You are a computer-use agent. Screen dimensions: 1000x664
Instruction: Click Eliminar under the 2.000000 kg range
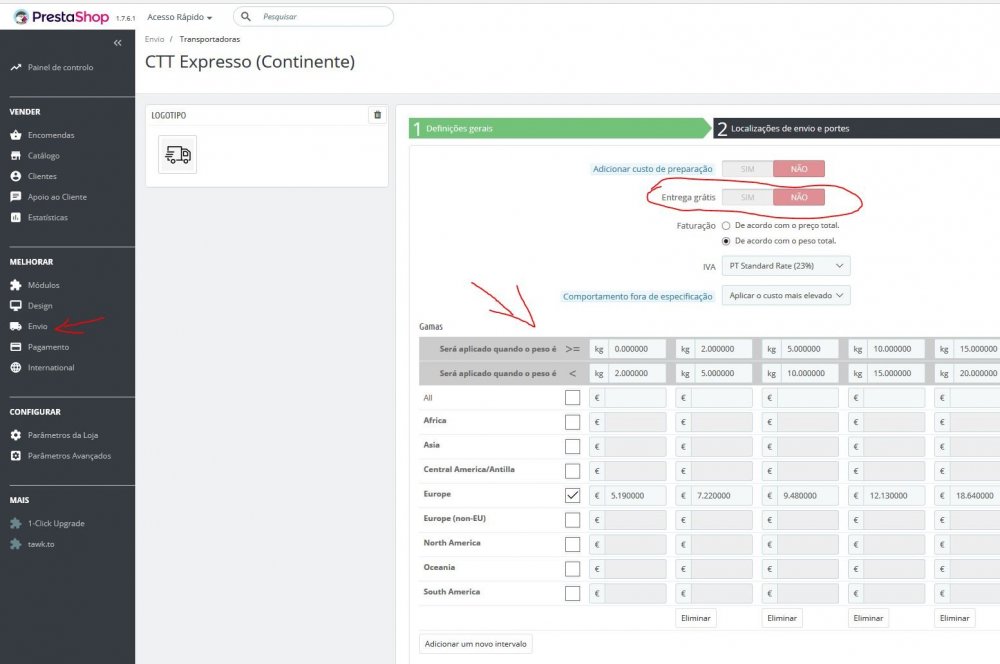coord(696,618)
